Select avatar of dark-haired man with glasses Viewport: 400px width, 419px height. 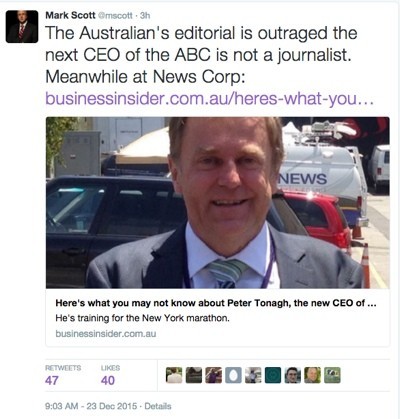pos(293,375)
